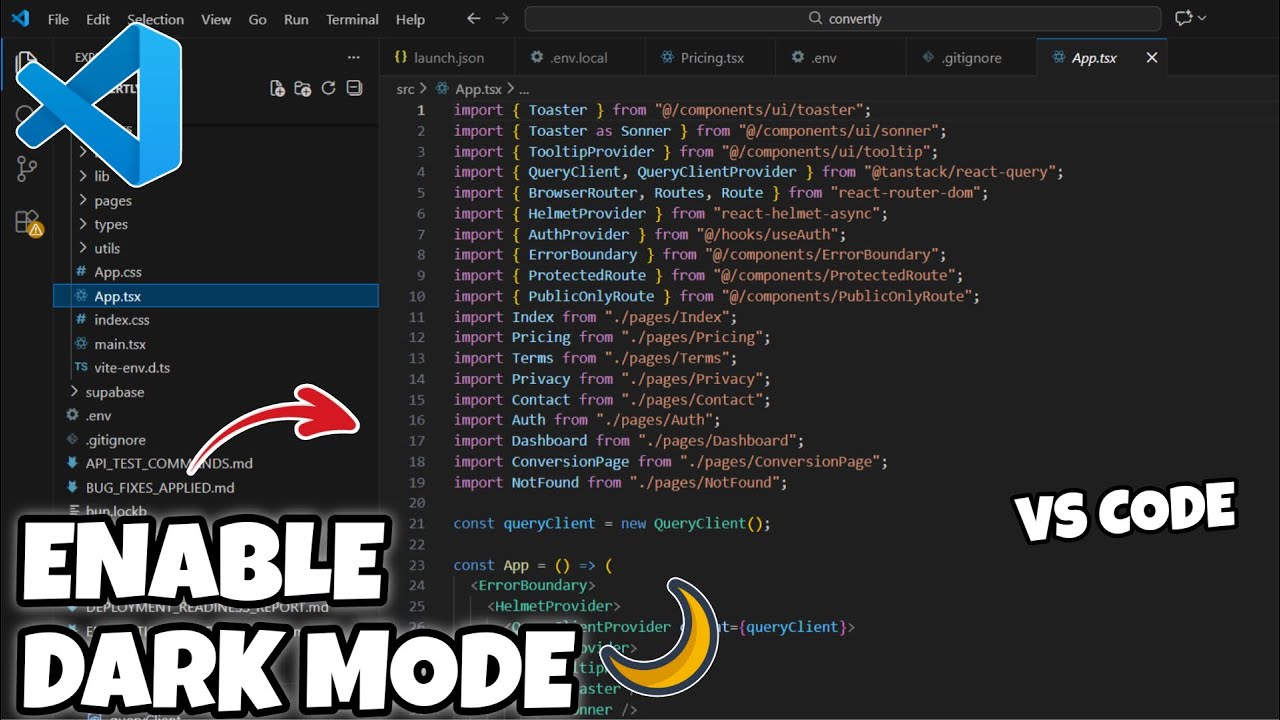Screen dimensions: 1280x720
Task: Open the Run menu
Action: [x=296, y=19]
